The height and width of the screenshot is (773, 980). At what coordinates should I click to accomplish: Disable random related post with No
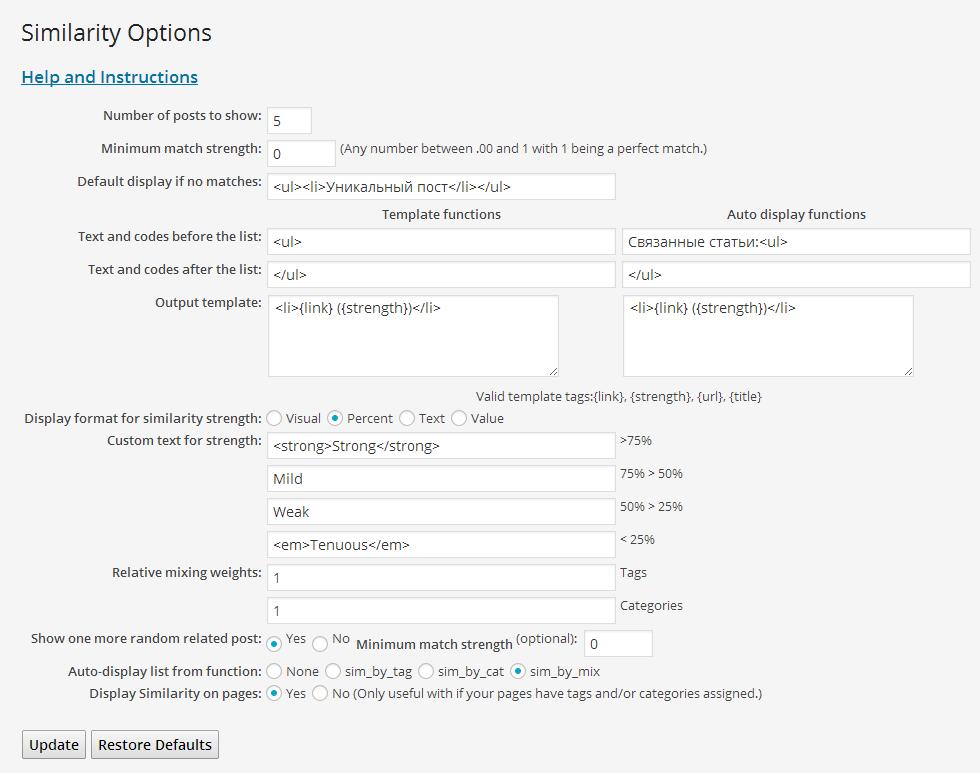coord(320,644)
